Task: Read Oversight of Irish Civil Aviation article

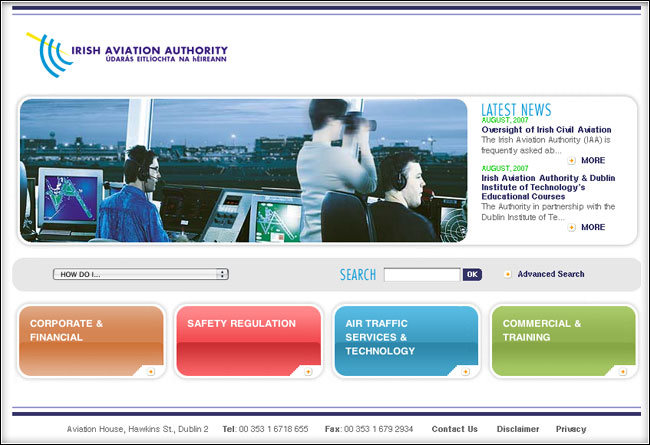Action: point(546,130)
